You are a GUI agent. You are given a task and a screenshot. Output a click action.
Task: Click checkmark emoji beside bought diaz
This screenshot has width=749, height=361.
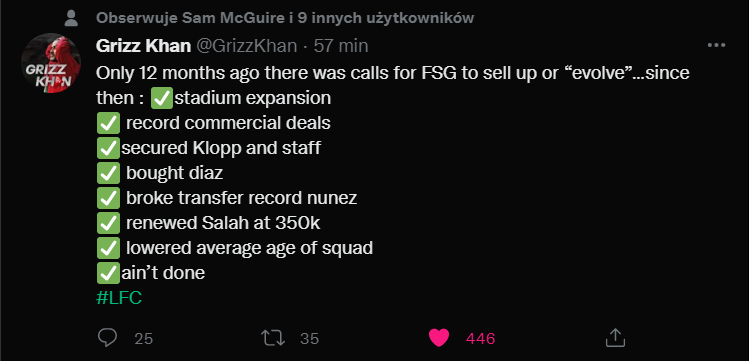(x=108, y=173)
